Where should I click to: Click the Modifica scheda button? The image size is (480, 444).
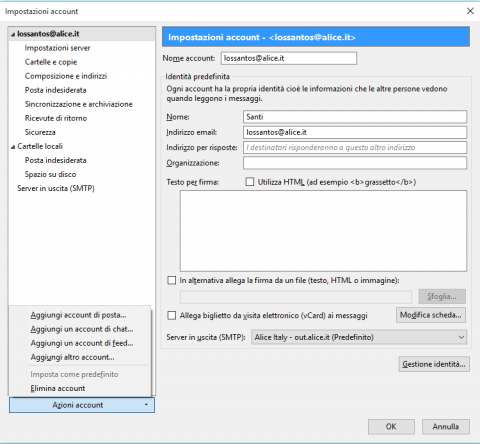(x=431, y=315)
